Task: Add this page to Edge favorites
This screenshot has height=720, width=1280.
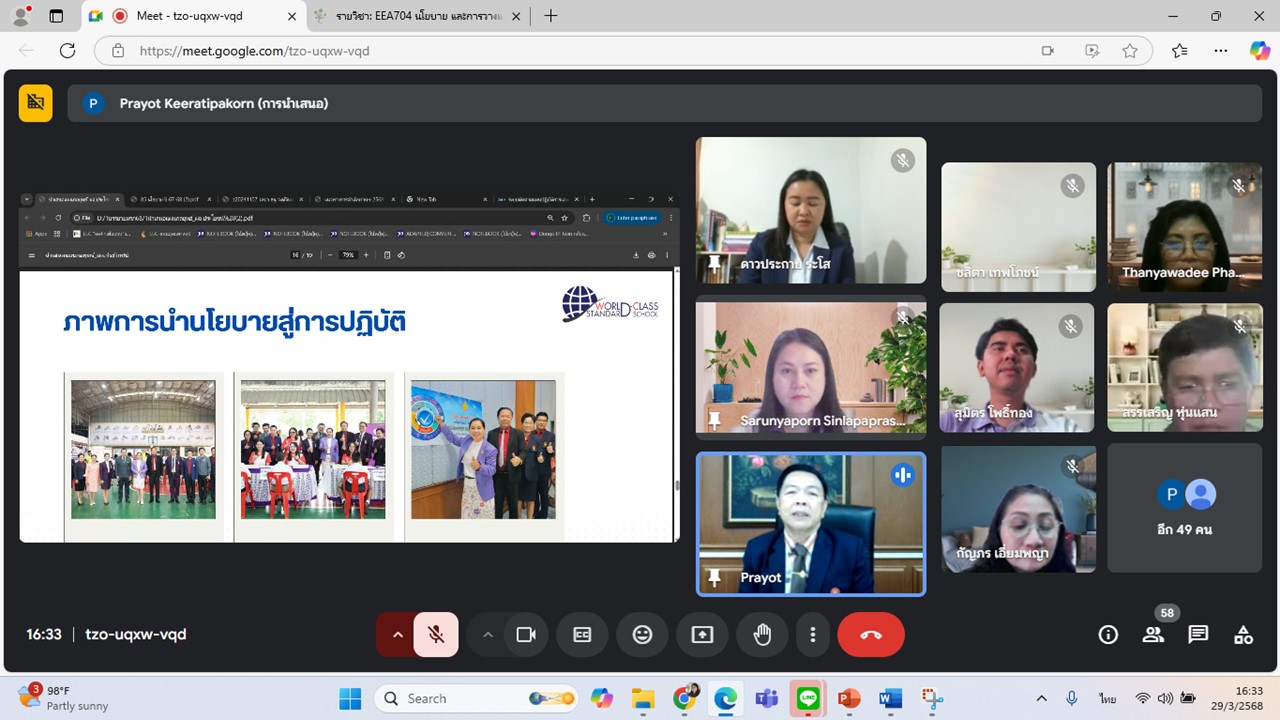Action: coord(1130,51)
